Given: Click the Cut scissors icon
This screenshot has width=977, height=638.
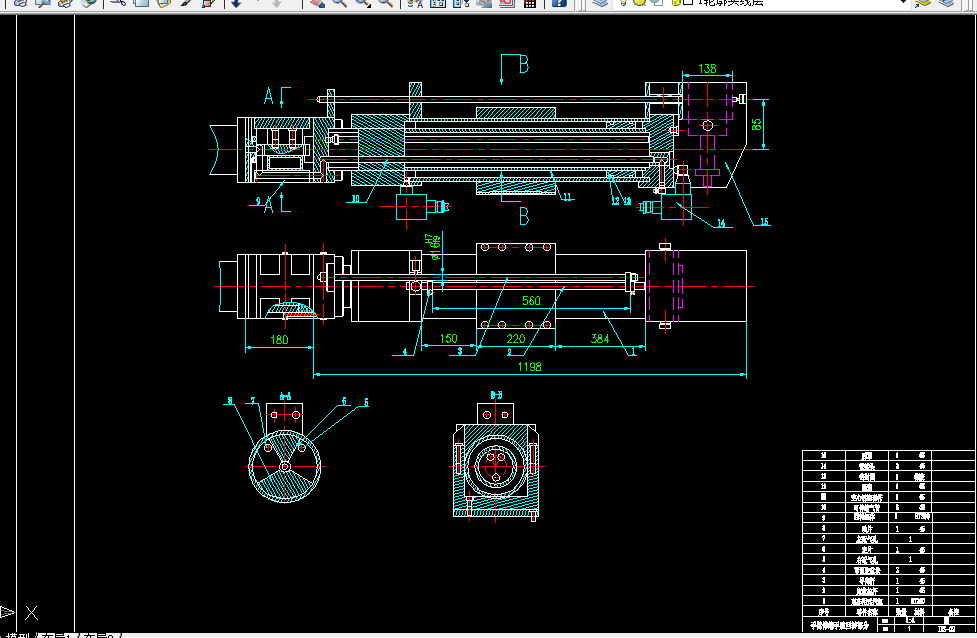Looking at the screenshot, I should (x=118, y=2).
